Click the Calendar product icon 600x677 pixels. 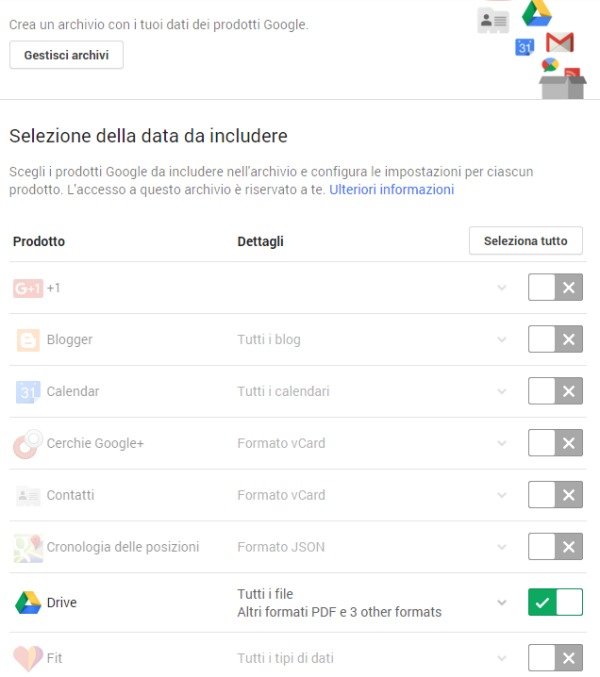coord(28,392)
